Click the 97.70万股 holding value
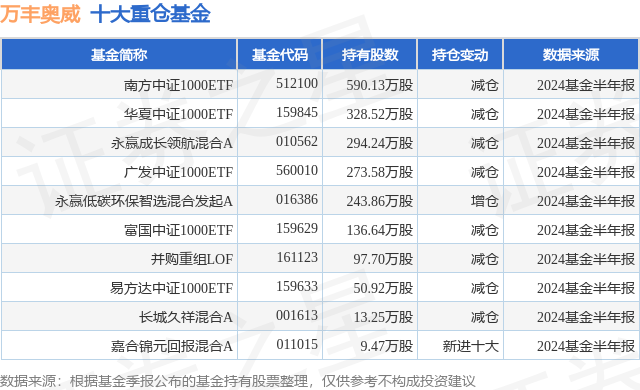640x390 pixels. click(383, 259)
